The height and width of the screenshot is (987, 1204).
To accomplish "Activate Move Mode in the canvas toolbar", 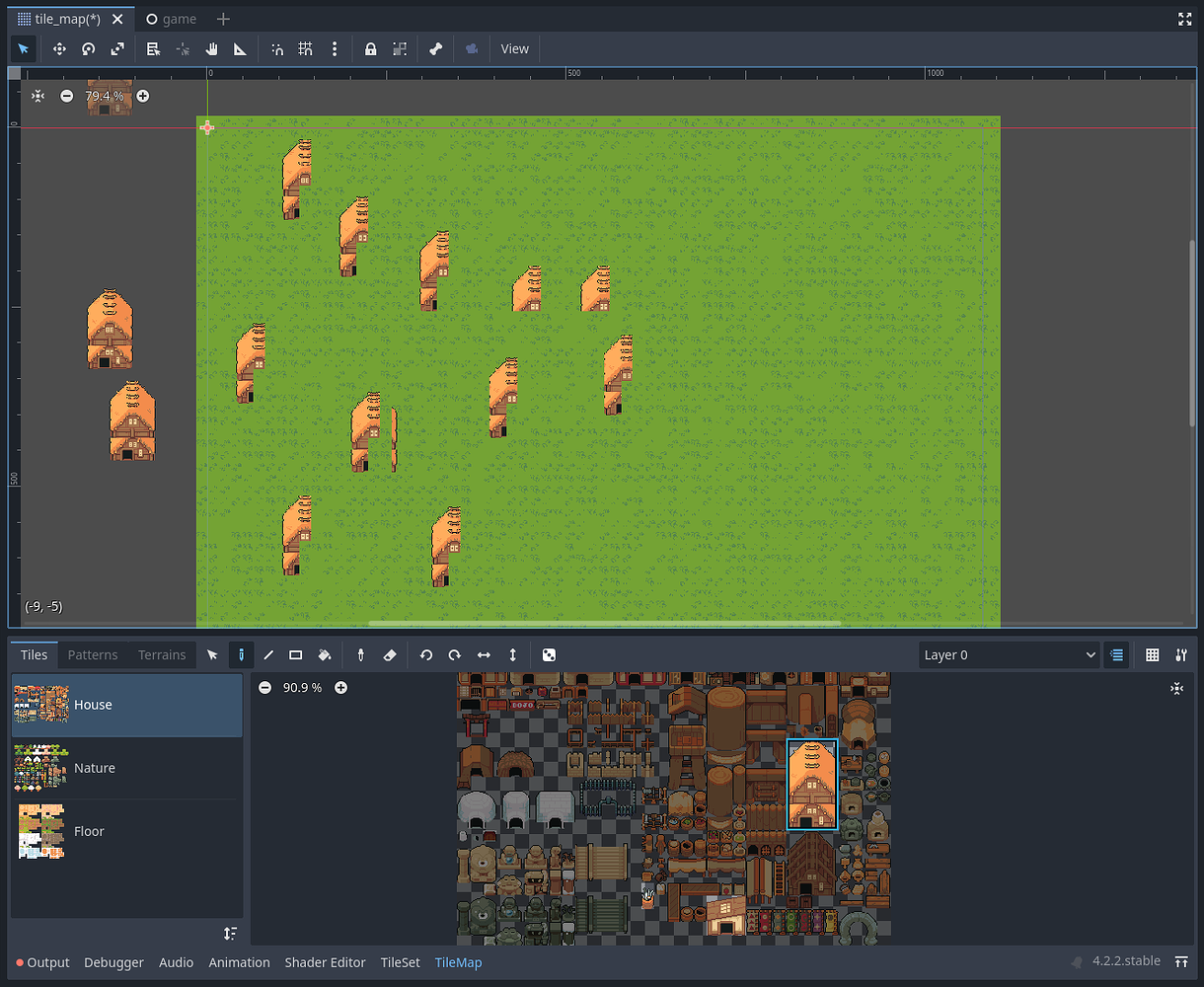I will pos(59,48).
